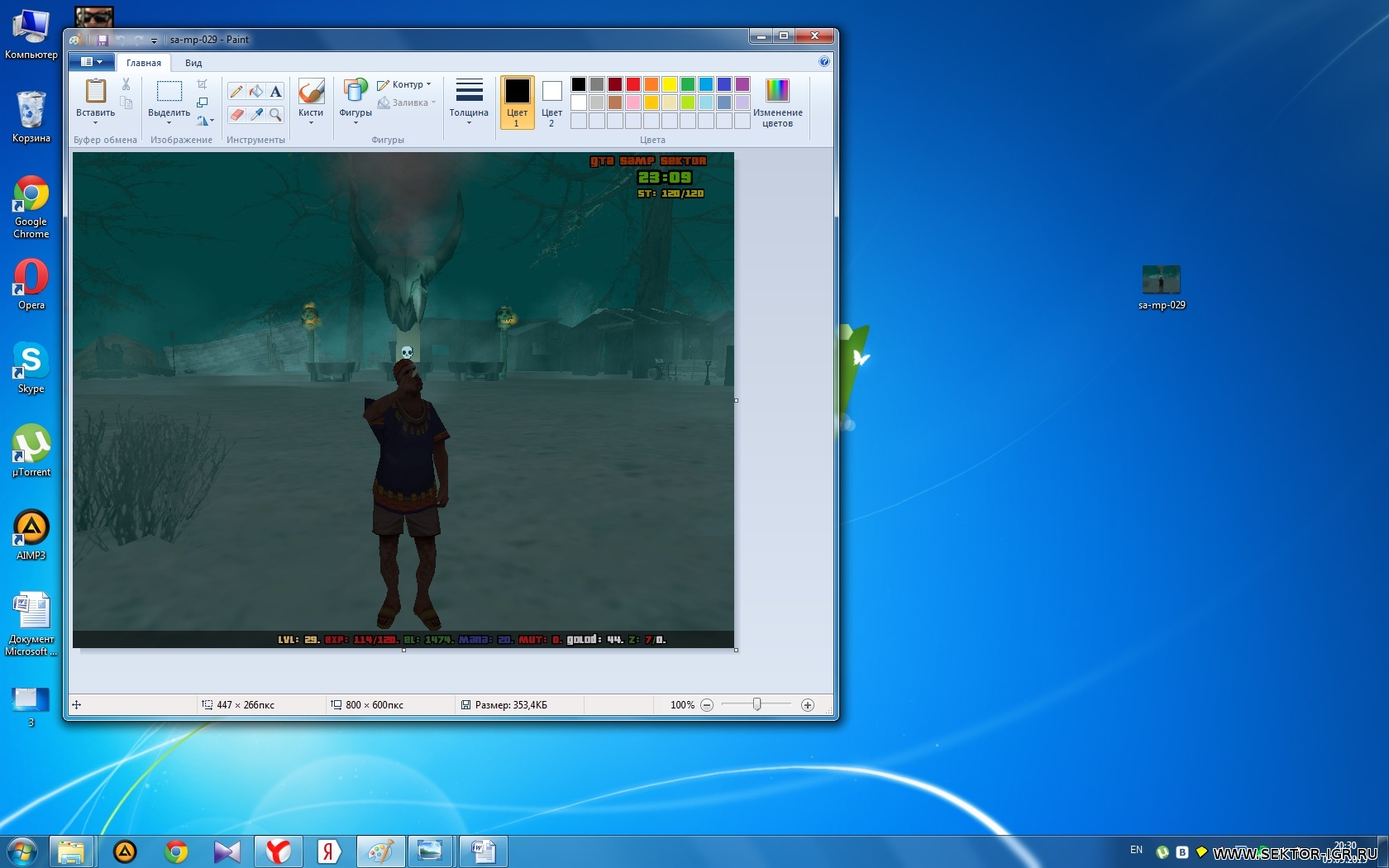
Task: Activate Цвет 1 foreground color selector
Action: (x=518, y=103)
